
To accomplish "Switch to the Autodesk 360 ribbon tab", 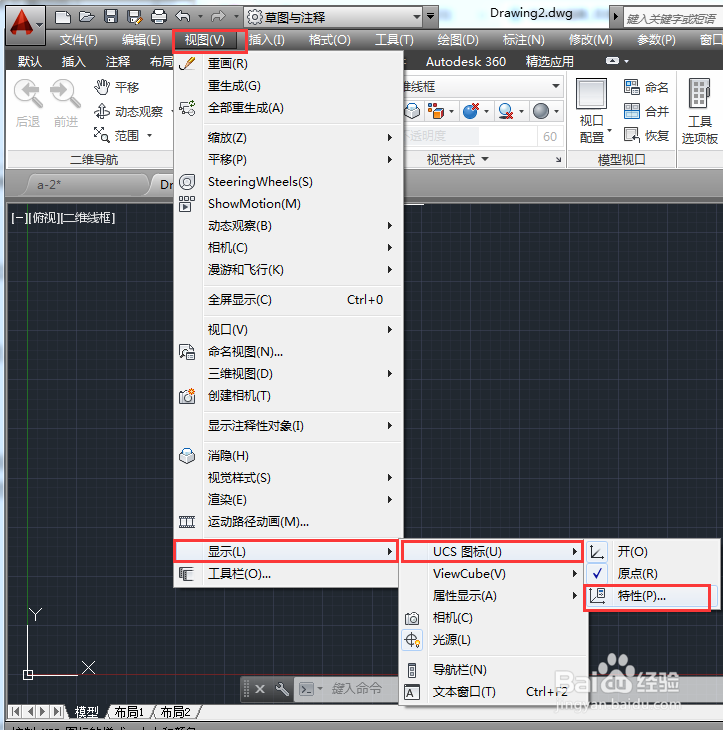I will tap(466, 61).
